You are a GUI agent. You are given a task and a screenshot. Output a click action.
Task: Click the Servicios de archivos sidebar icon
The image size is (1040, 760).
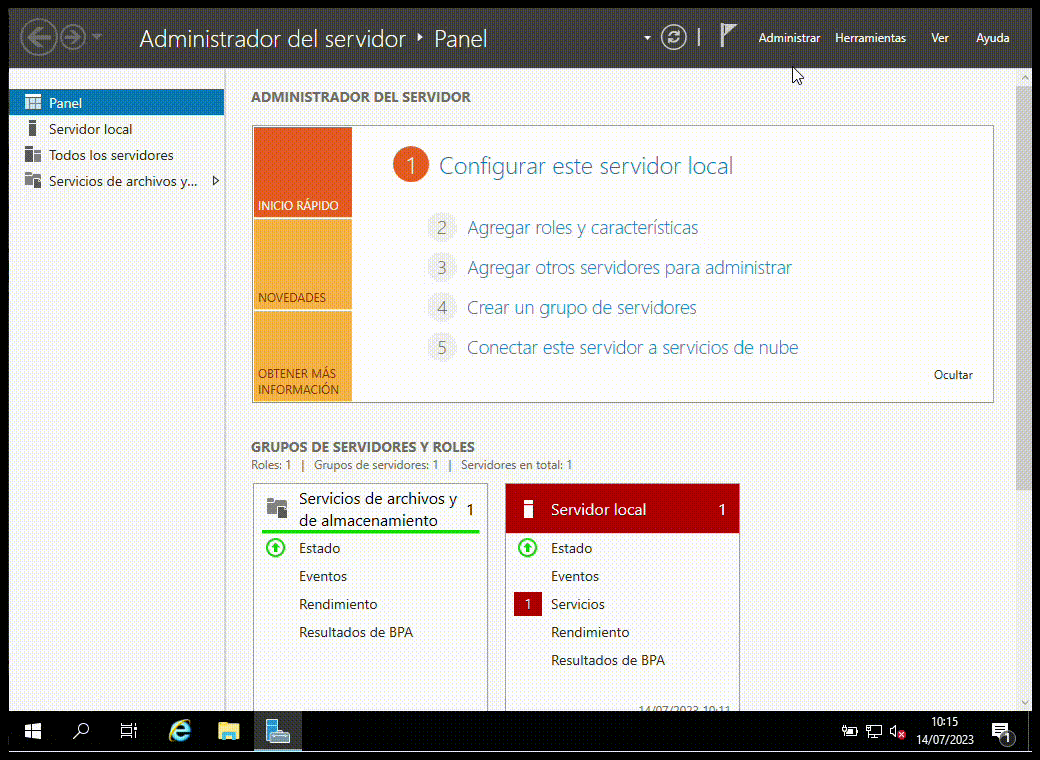click(x=32, y=180)
